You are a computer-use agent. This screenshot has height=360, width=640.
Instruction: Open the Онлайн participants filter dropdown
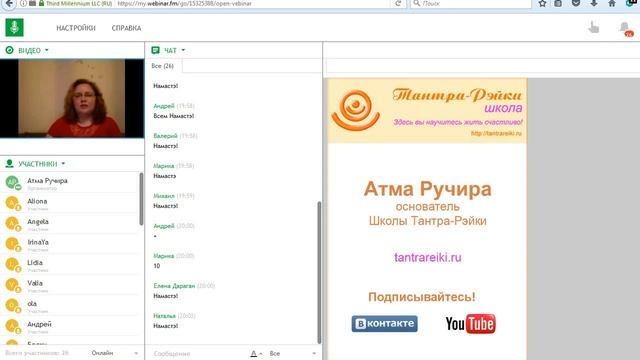(115, 353)
